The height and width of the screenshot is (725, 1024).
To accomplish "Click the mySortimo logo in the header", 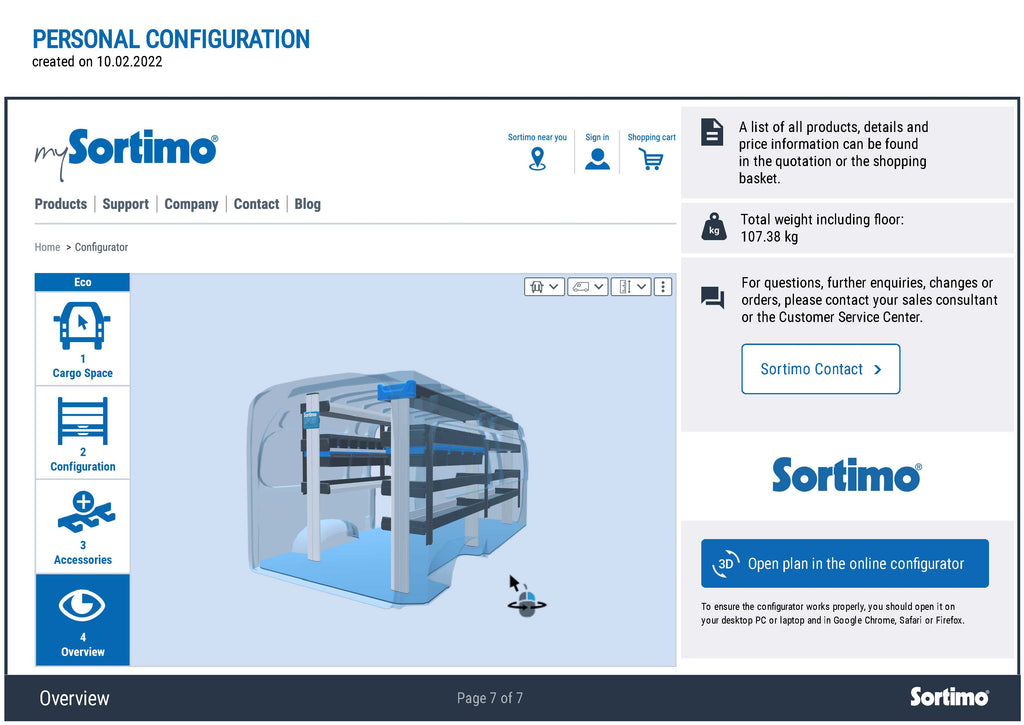I will [126, 154].
